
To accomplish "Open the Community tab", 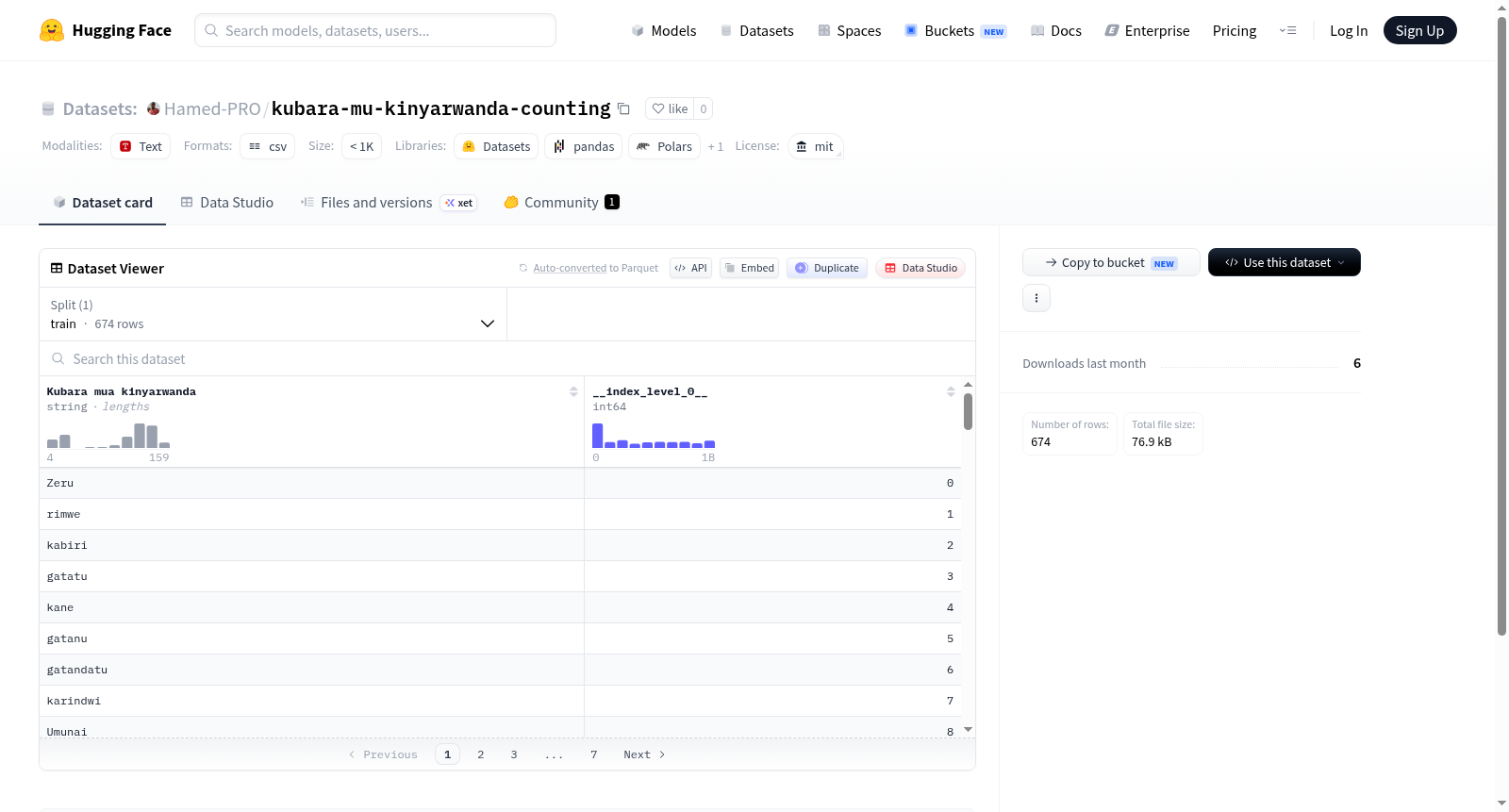I will click(561, 202).
